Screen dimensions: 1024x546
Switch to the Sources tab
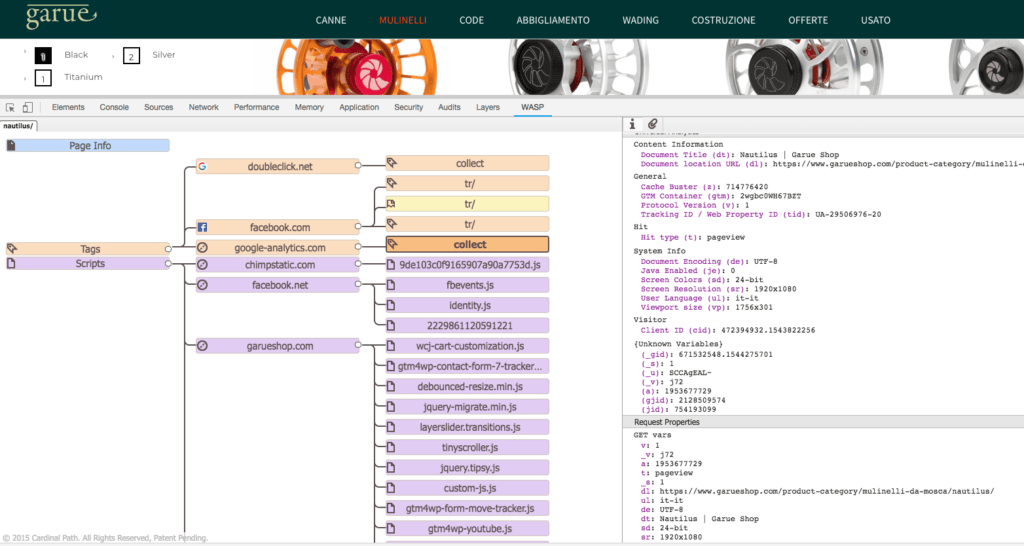pos(159,107)
